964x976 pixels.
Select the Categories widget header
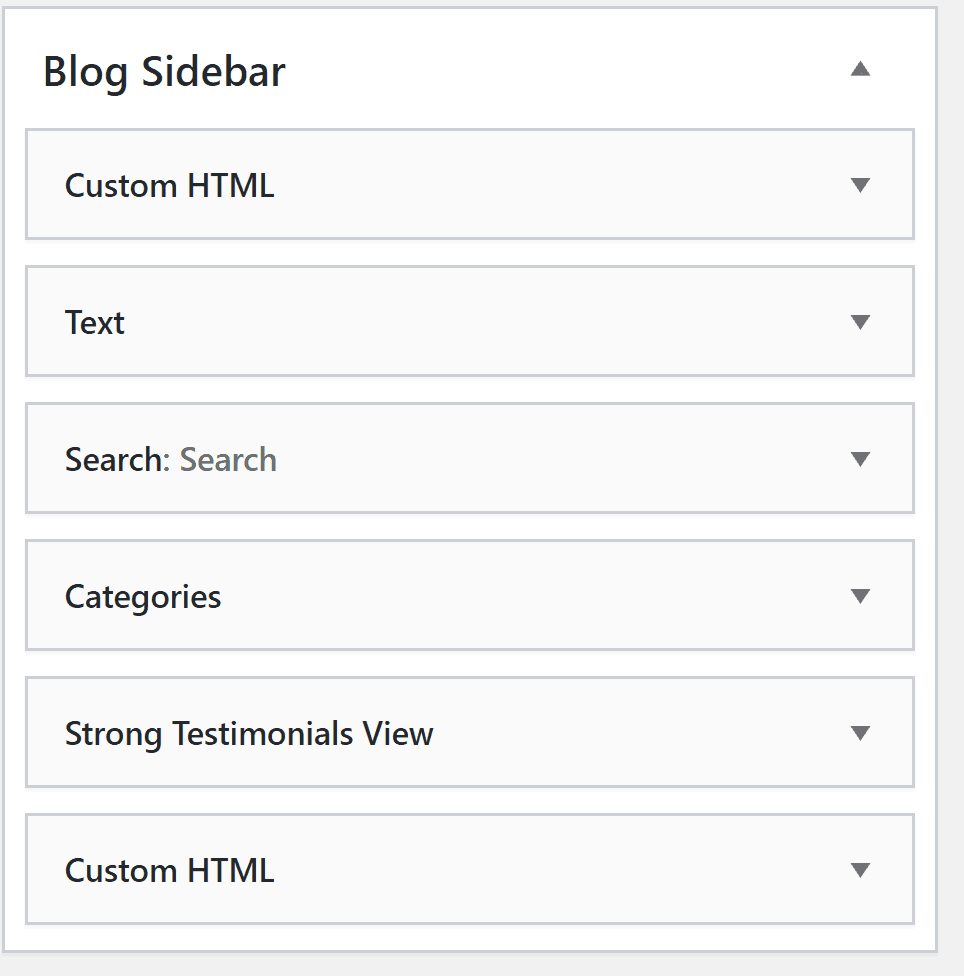[x=470, y=596]
